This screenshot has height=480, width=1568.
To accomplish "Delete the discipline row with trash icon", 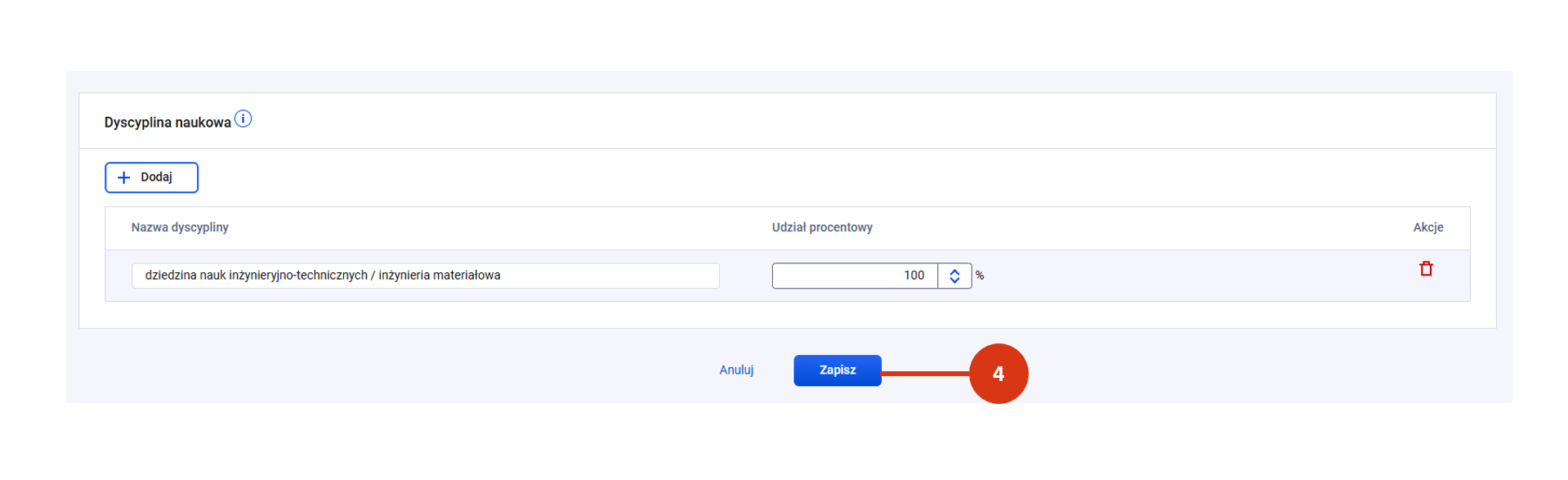I will (1426, 269).
